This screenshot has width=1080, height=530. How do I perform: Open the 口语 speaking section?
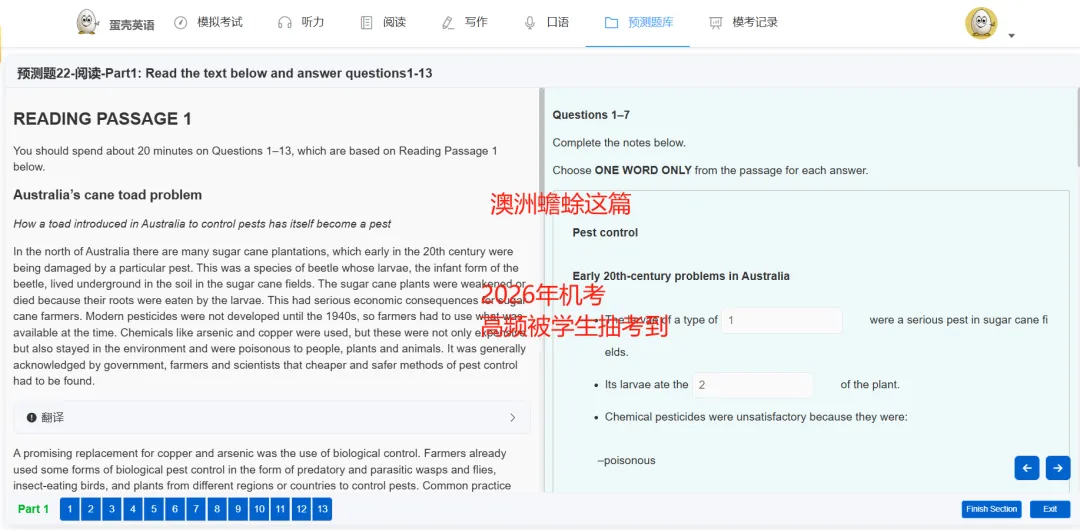(546, 22)
